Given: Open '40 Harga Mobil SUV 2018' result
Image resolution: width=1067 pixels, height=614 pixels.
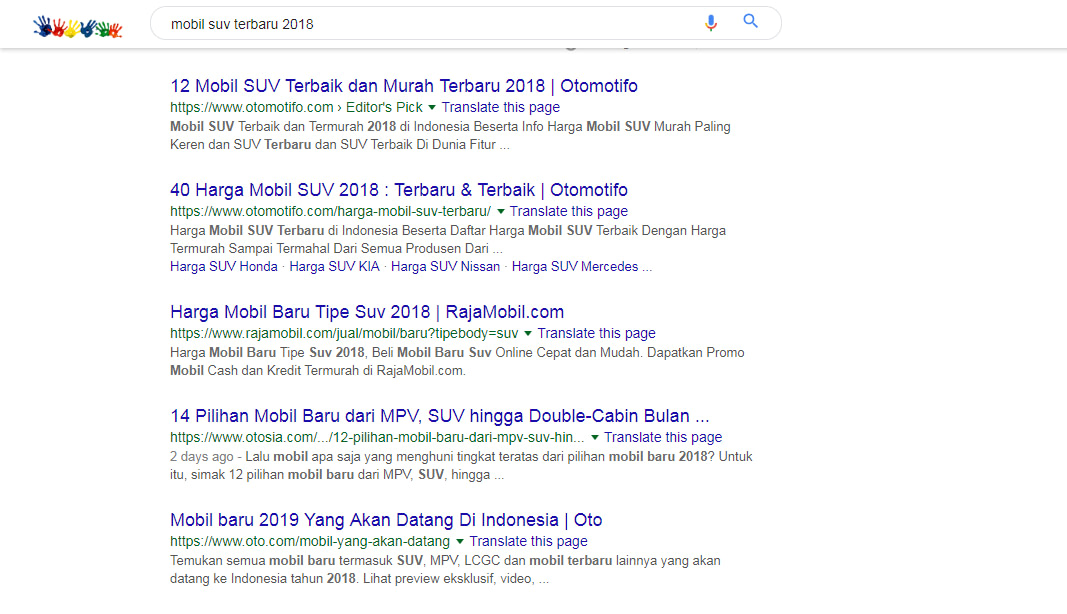Looking at the screenshot, I should (x=399, y=190).
